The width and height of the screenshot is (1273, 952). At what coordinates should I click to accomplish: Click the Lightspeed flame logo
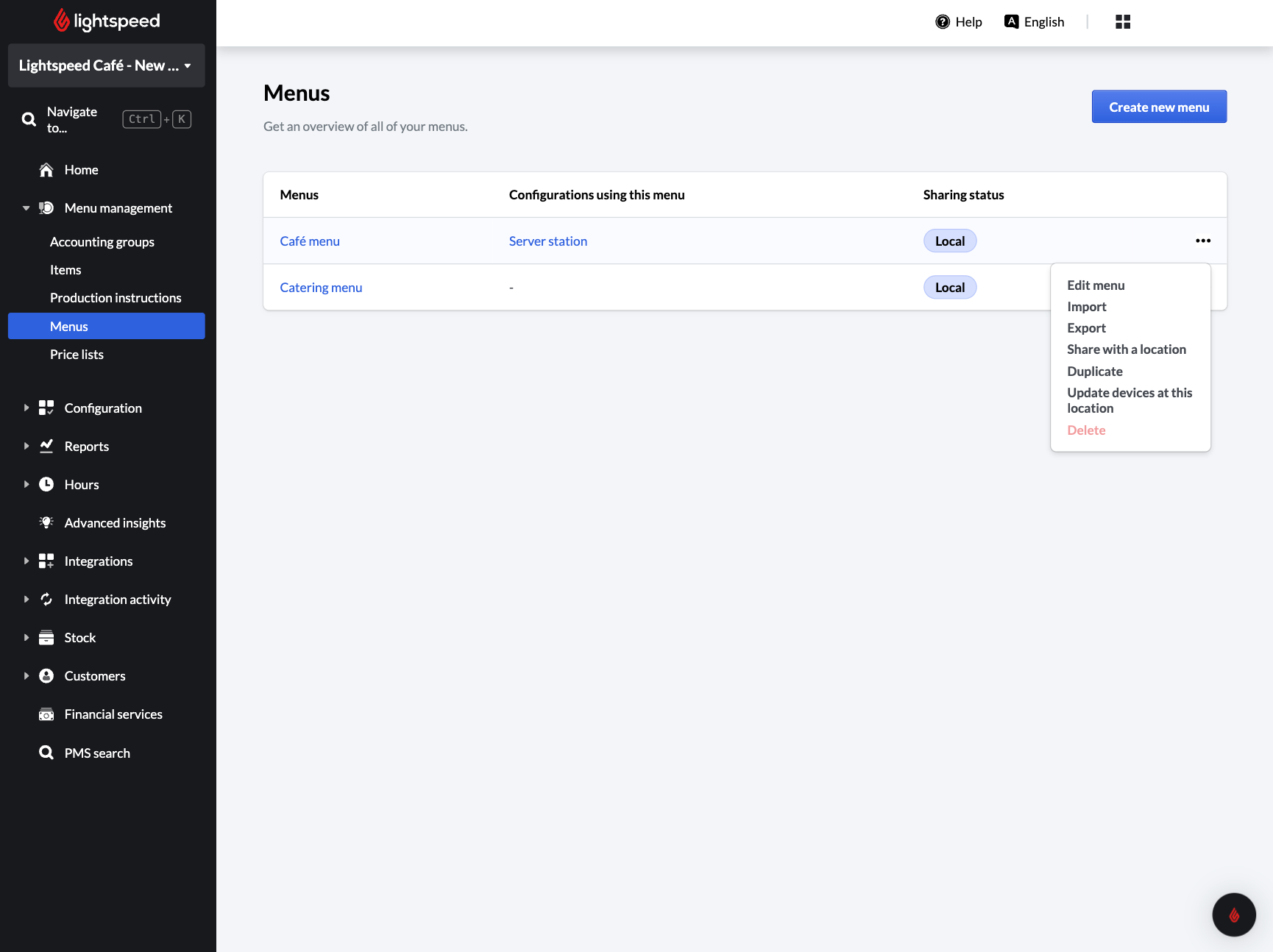(x=62, y=21)
